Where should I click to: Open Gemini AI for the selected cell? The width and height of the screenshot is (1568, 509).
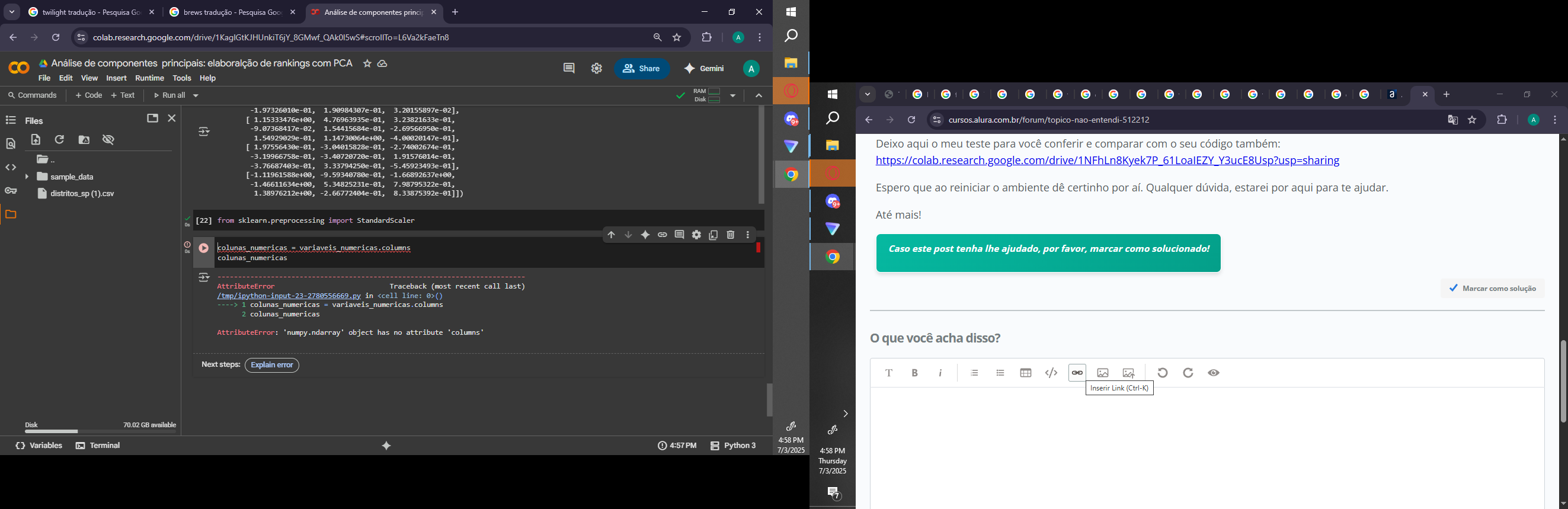[x=645, y=235]
